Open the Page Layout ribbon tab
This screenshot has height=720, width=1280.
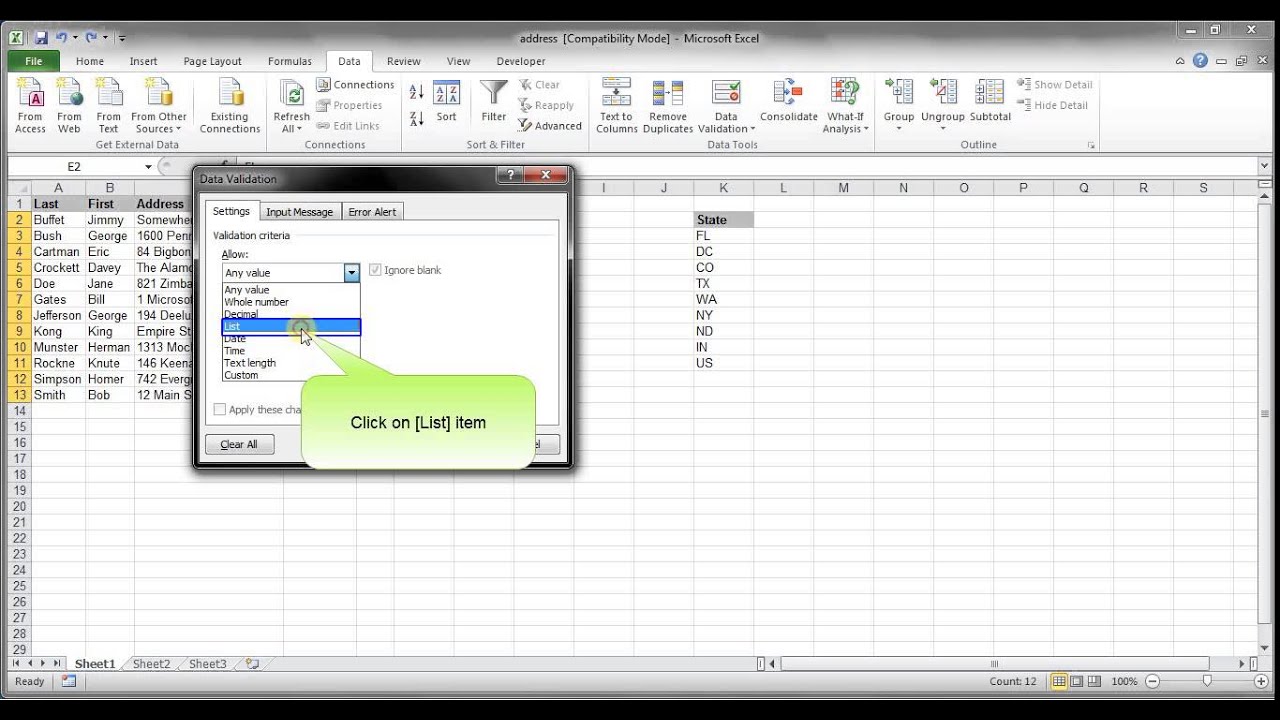pos(212,61)
